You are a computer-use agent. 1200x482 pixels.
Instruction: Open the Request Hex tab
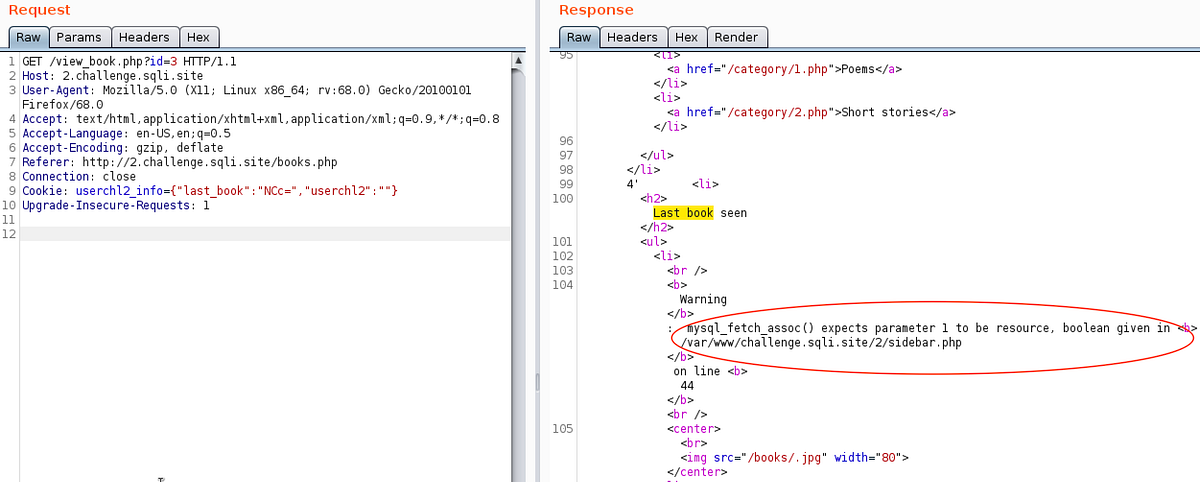coord(198,37)
